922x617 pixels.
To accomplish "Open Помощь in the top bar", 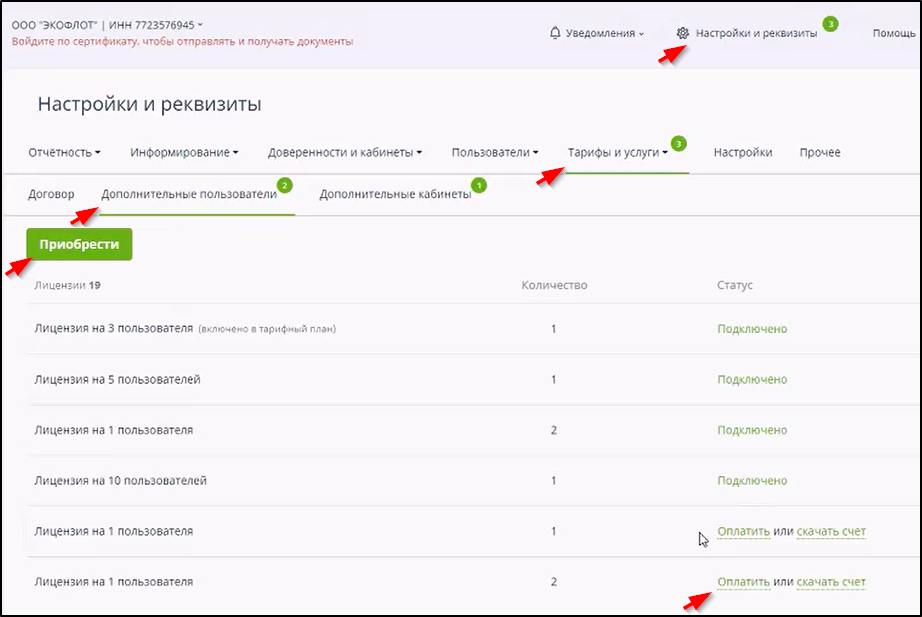I will (893, 33).
